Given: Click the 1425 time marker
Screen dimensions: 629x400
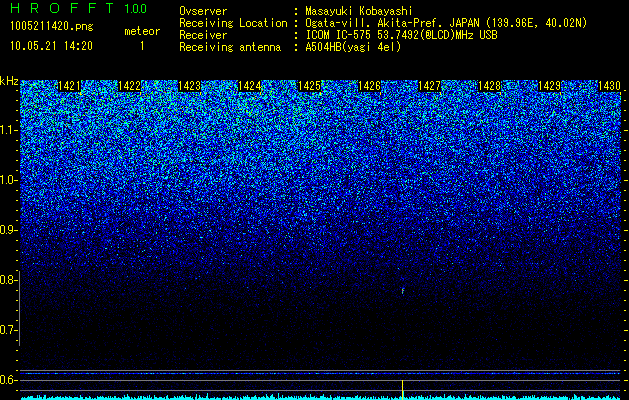Looking at the screenshot, I should coord(309,86).
